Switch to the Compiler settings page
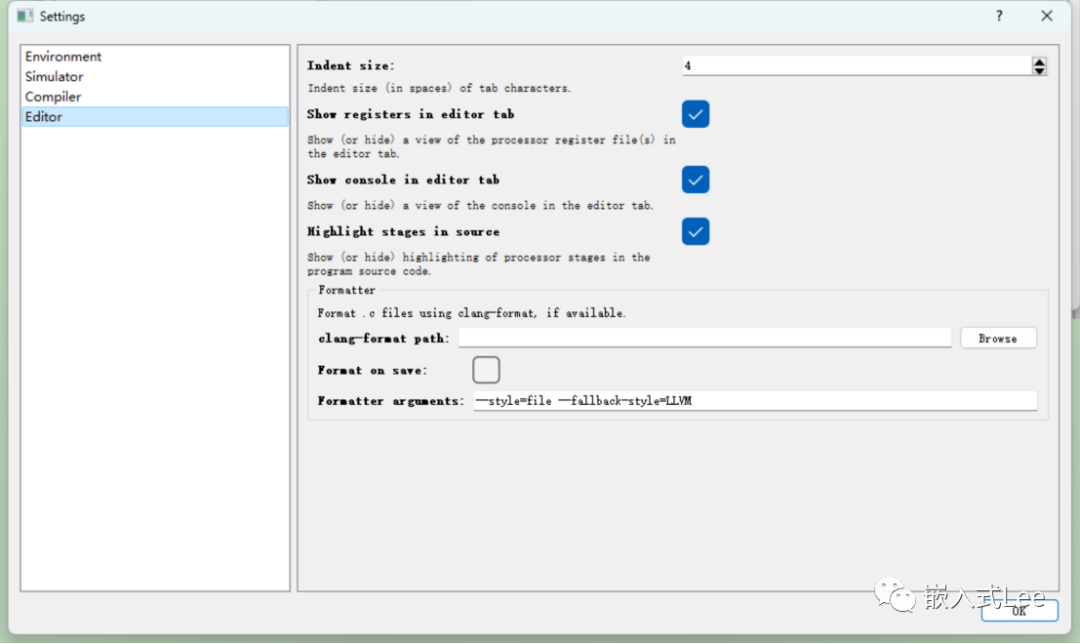 [154, 96]
